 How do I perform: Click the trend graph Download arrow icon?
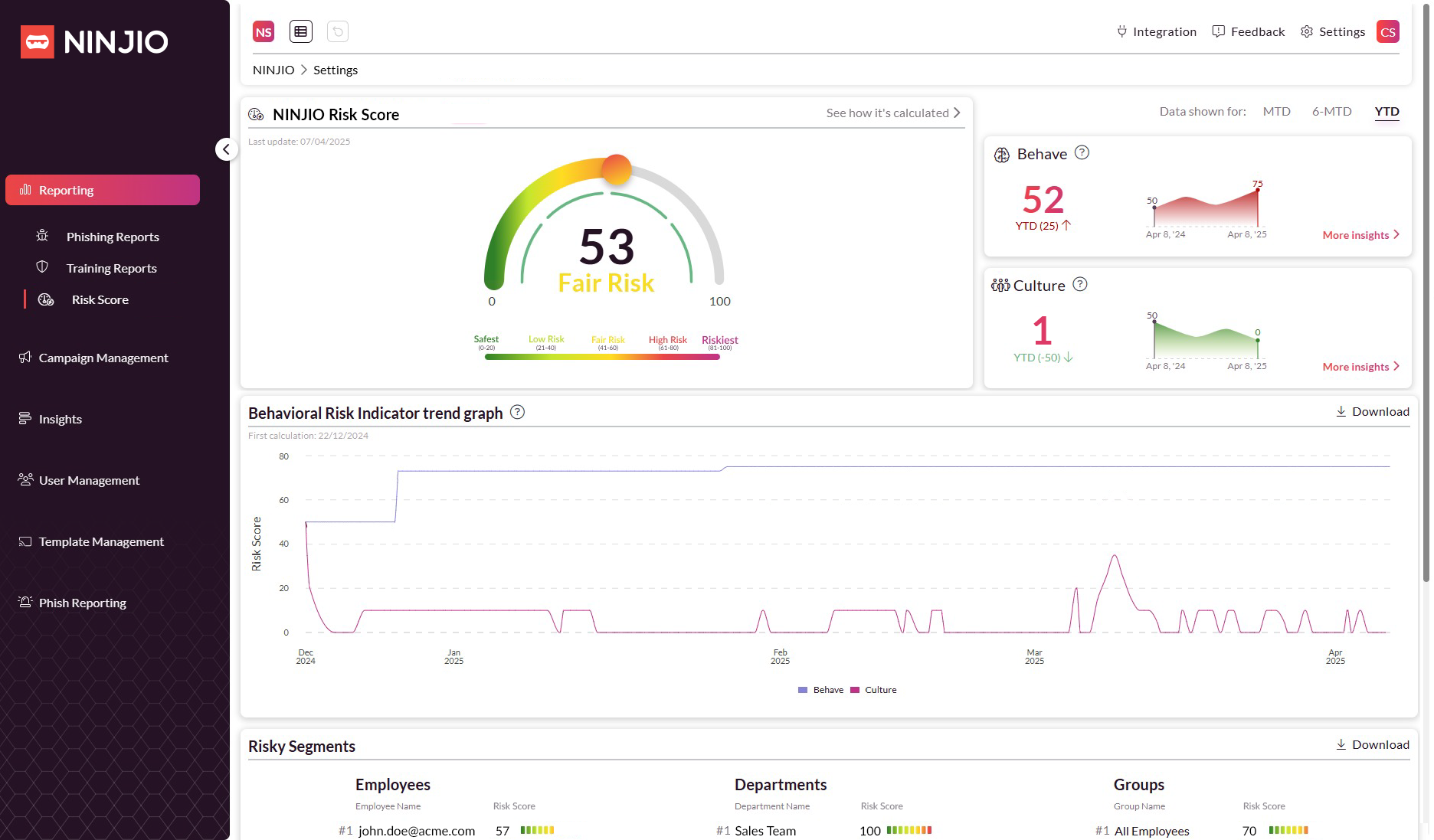[1341, 411]
